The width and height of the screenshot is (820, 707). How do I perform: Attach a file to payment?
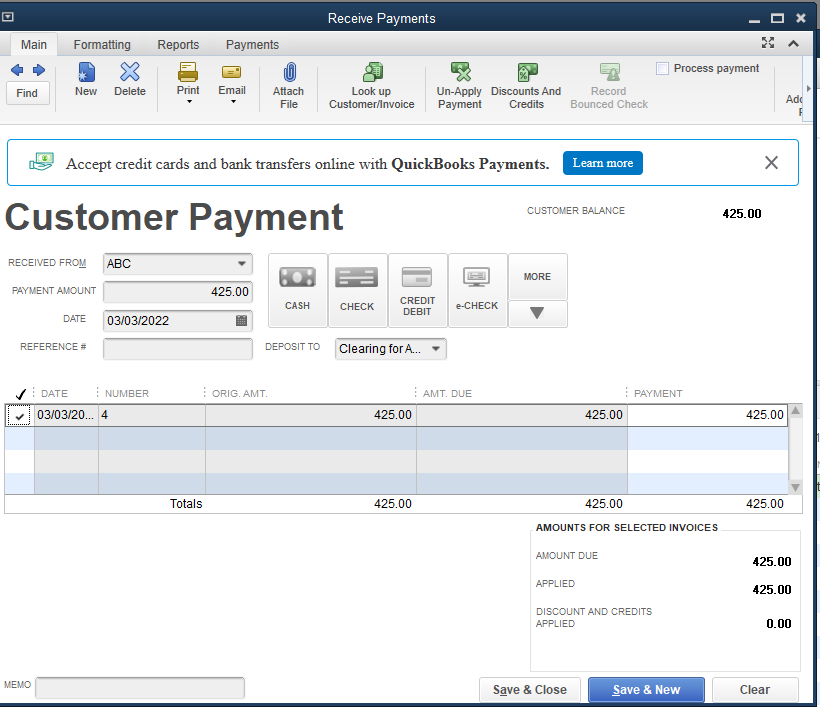coord(289,86)
